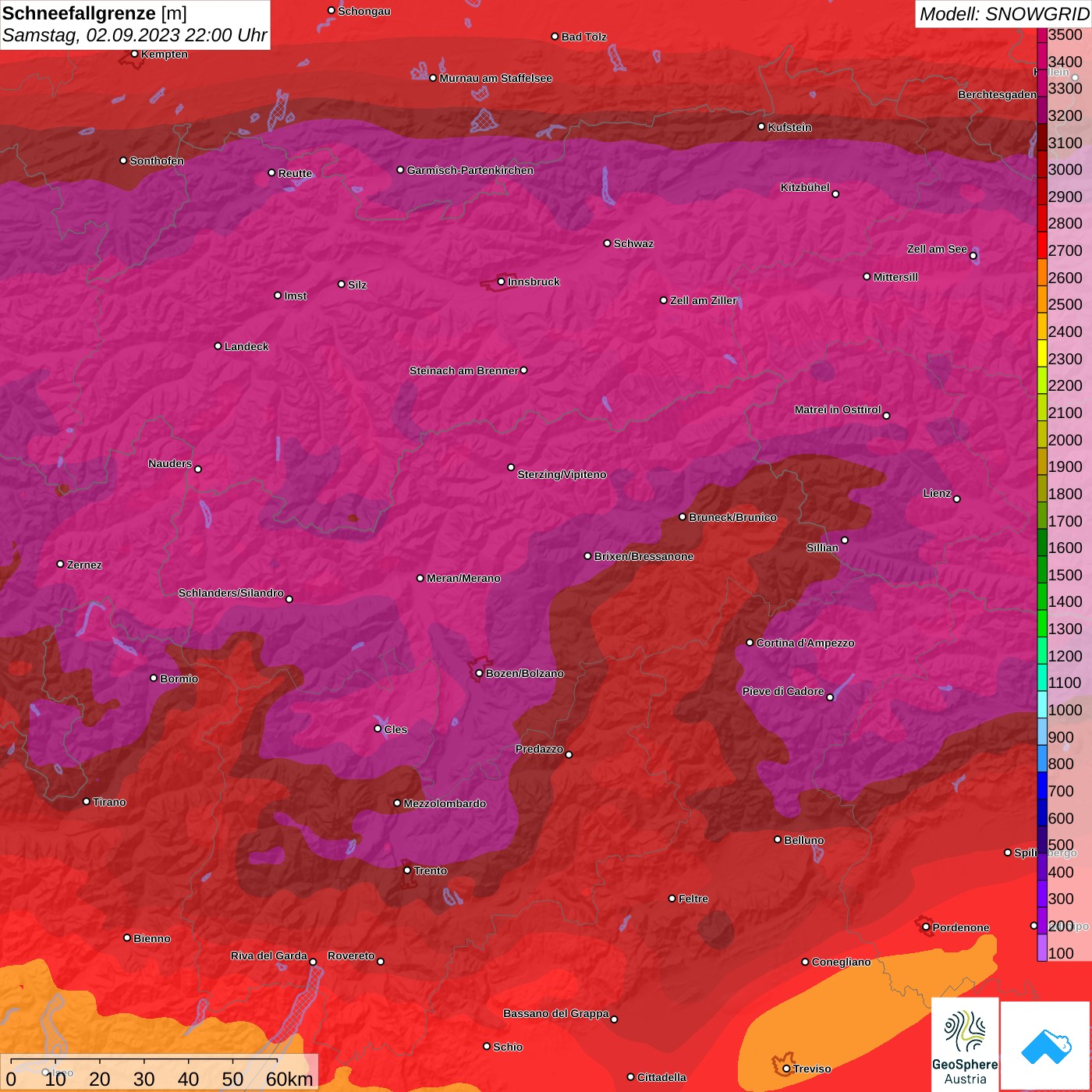
Task: Click the 'Murnau am Staffelsee' label
Action: pyautogui.click(x=496, y=78)
